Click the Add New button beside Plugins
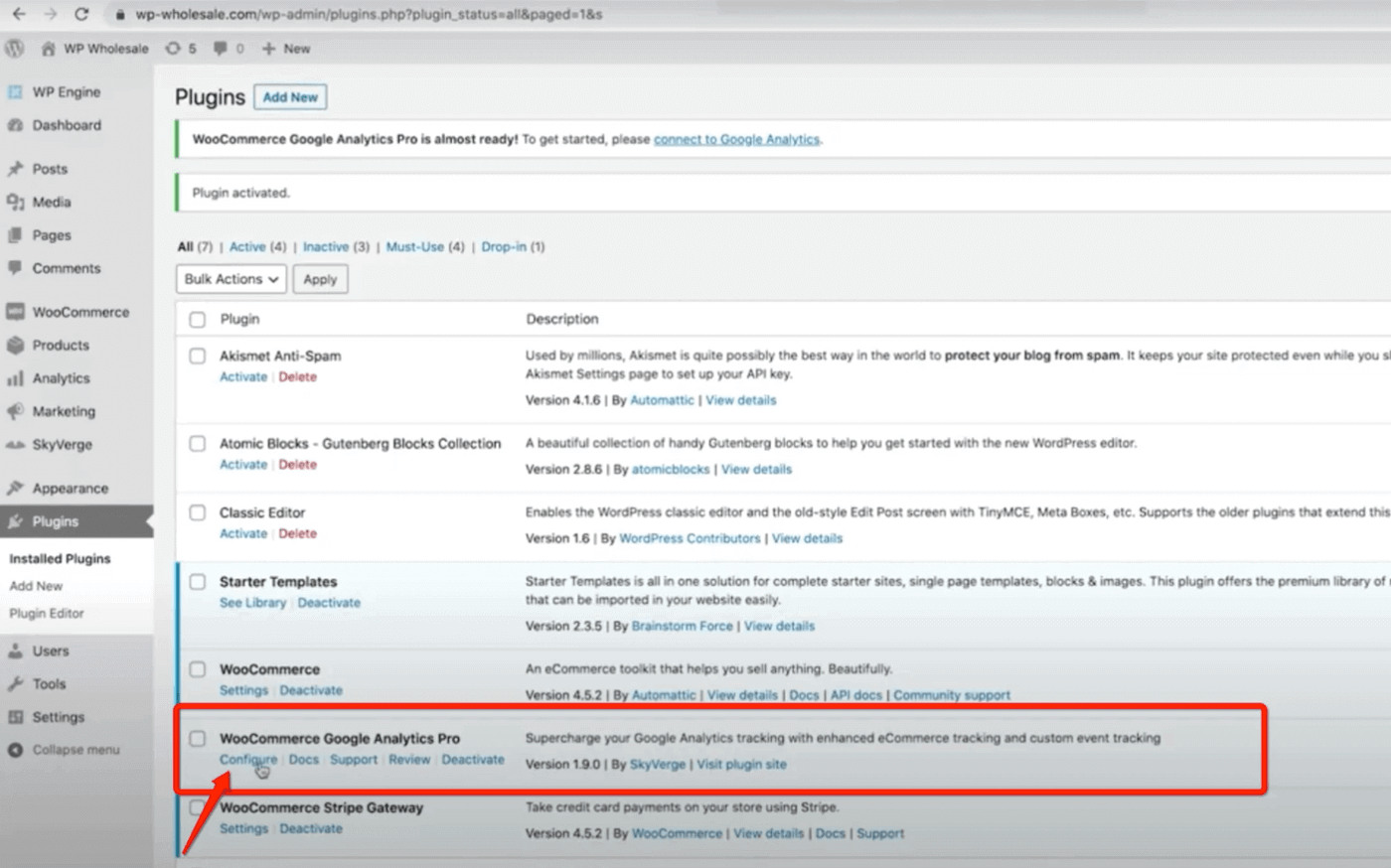 (x=290, y=97)
